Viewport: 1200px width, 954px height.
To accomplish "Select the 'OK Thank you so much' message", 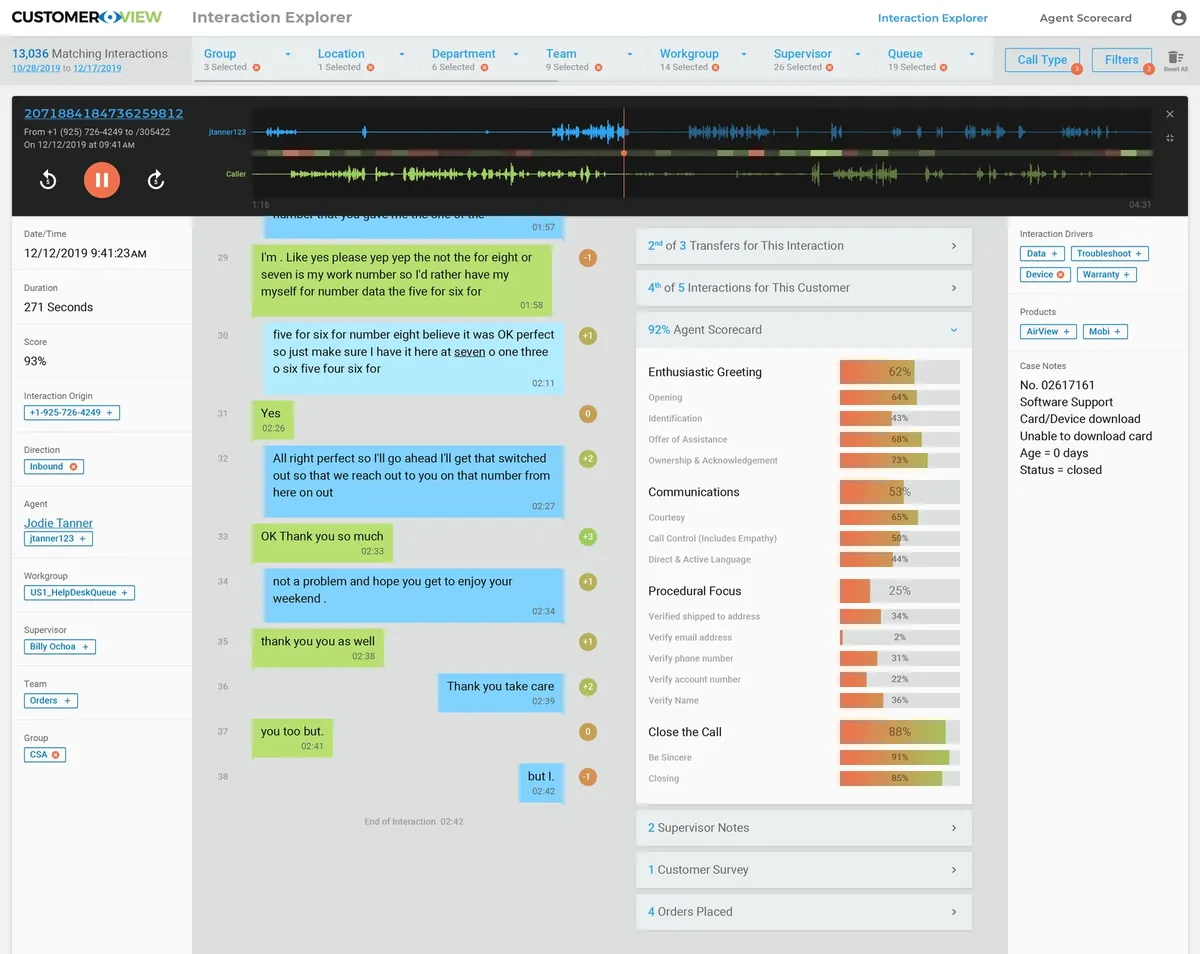I will click(x=322, y=543).
